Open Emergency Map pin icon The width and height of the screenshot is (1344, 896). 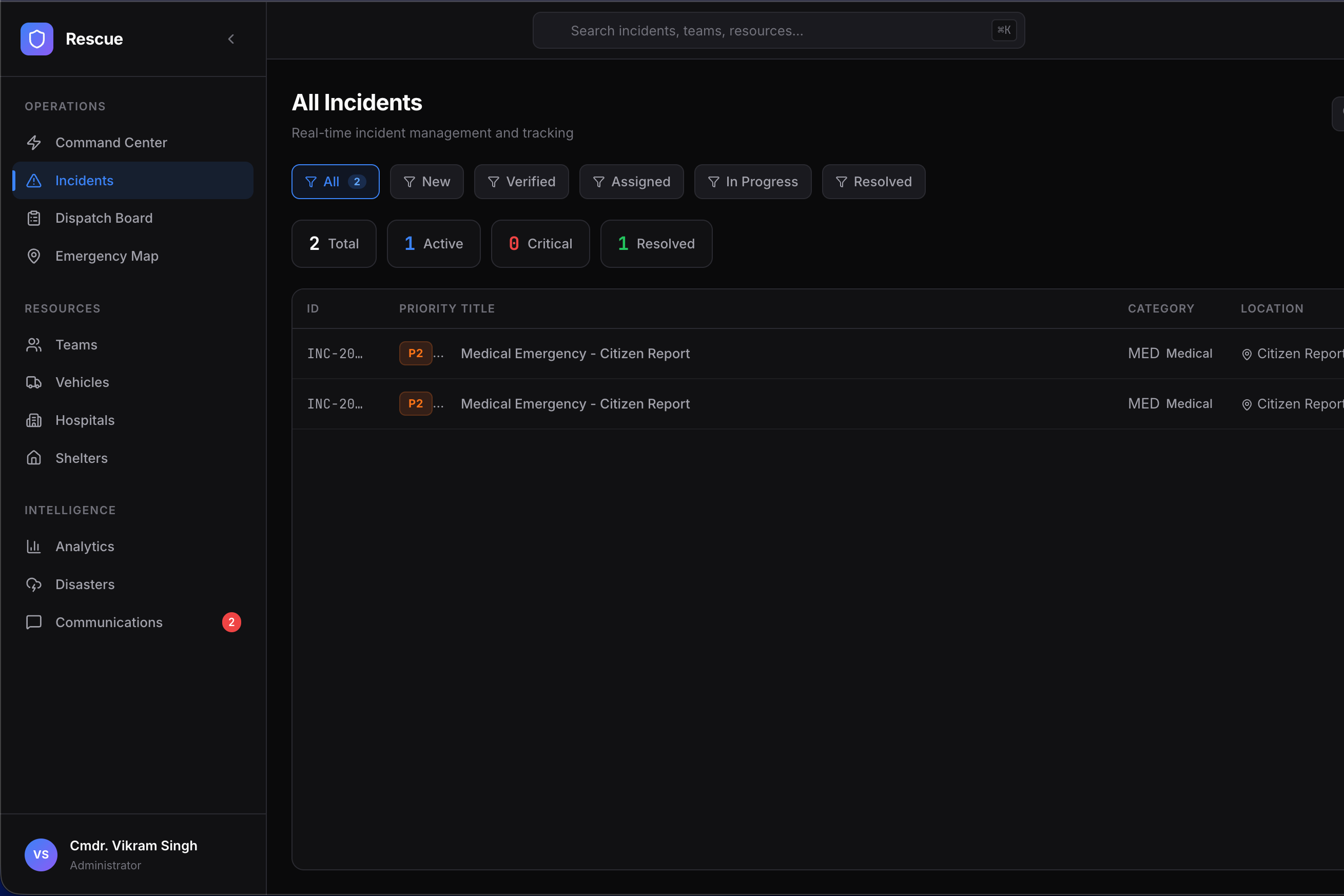[x=34, y=256]
